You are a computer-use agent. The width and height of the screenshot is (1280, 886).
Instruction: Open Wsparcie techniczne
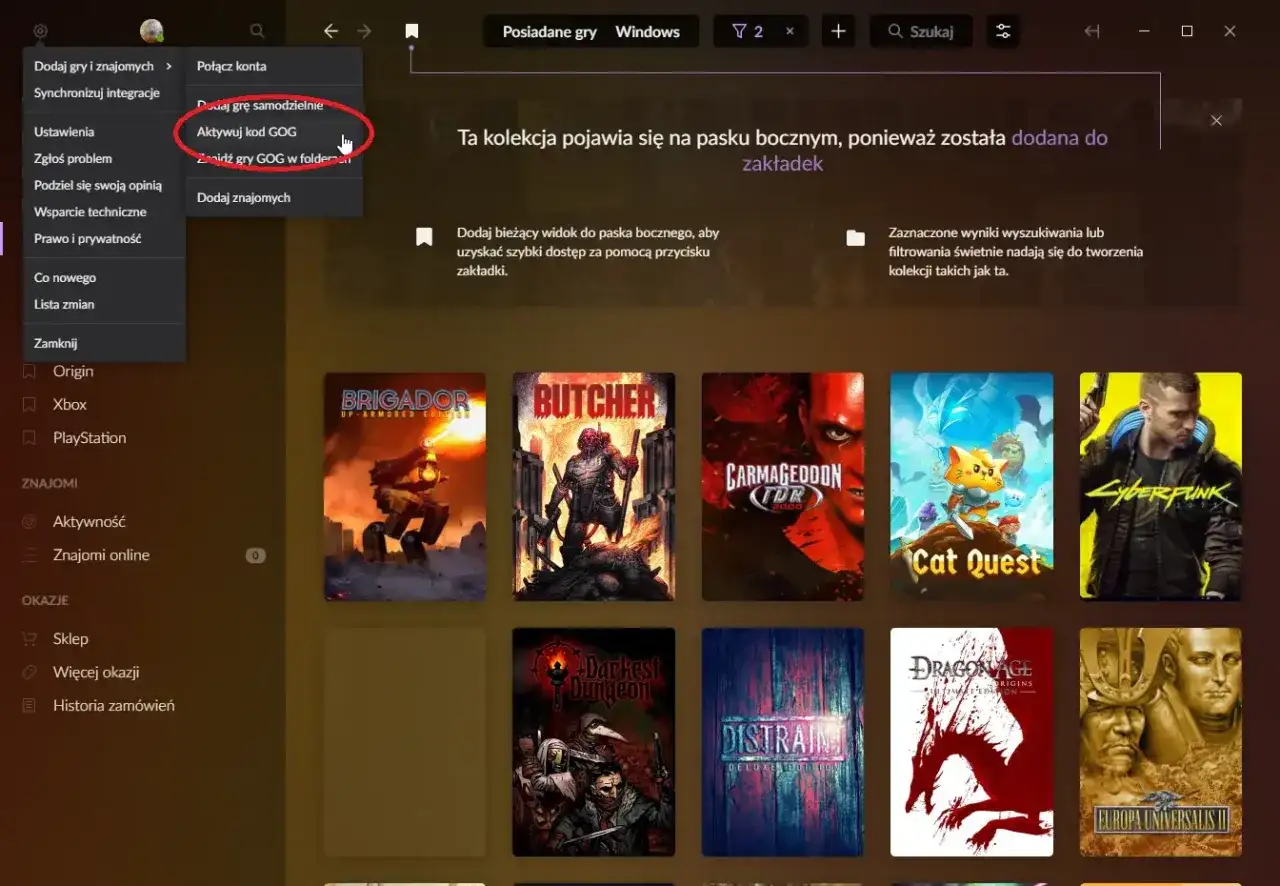coord(104,212)
